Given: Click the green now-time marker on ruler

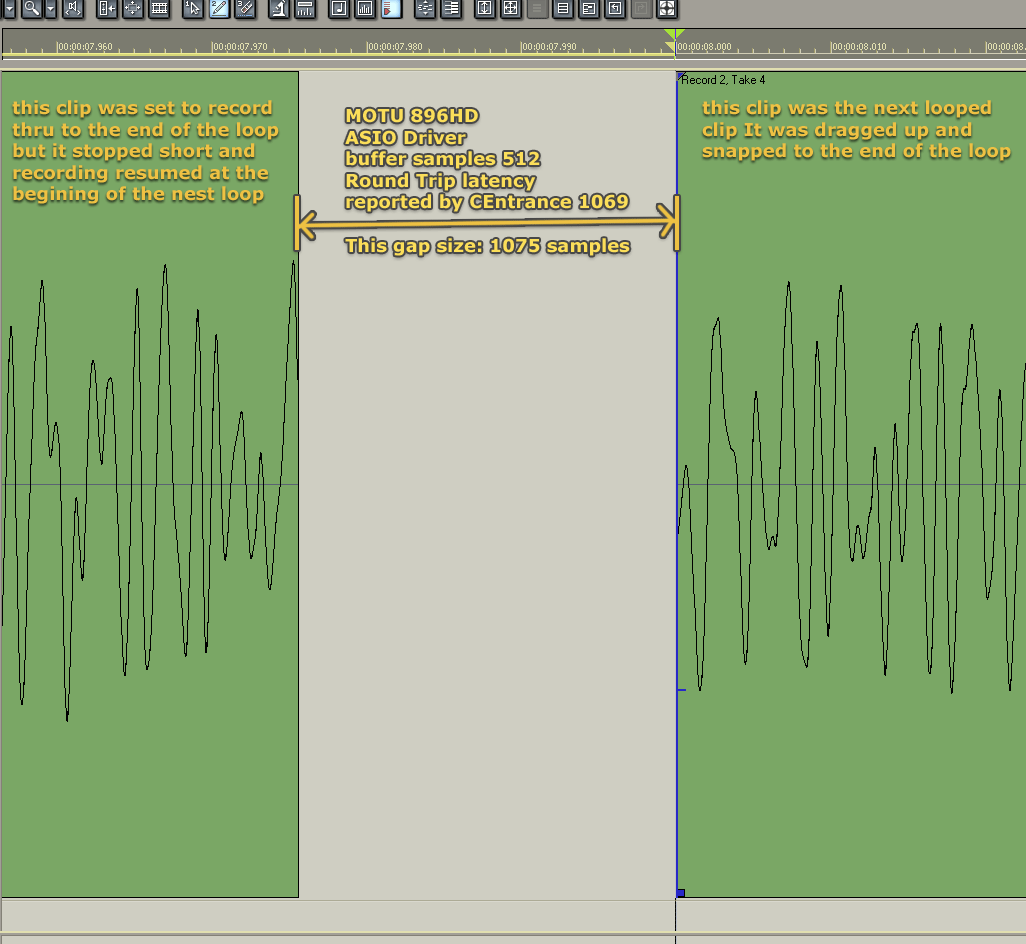Looking at the screenshot, I should click(x=675, y=37).
